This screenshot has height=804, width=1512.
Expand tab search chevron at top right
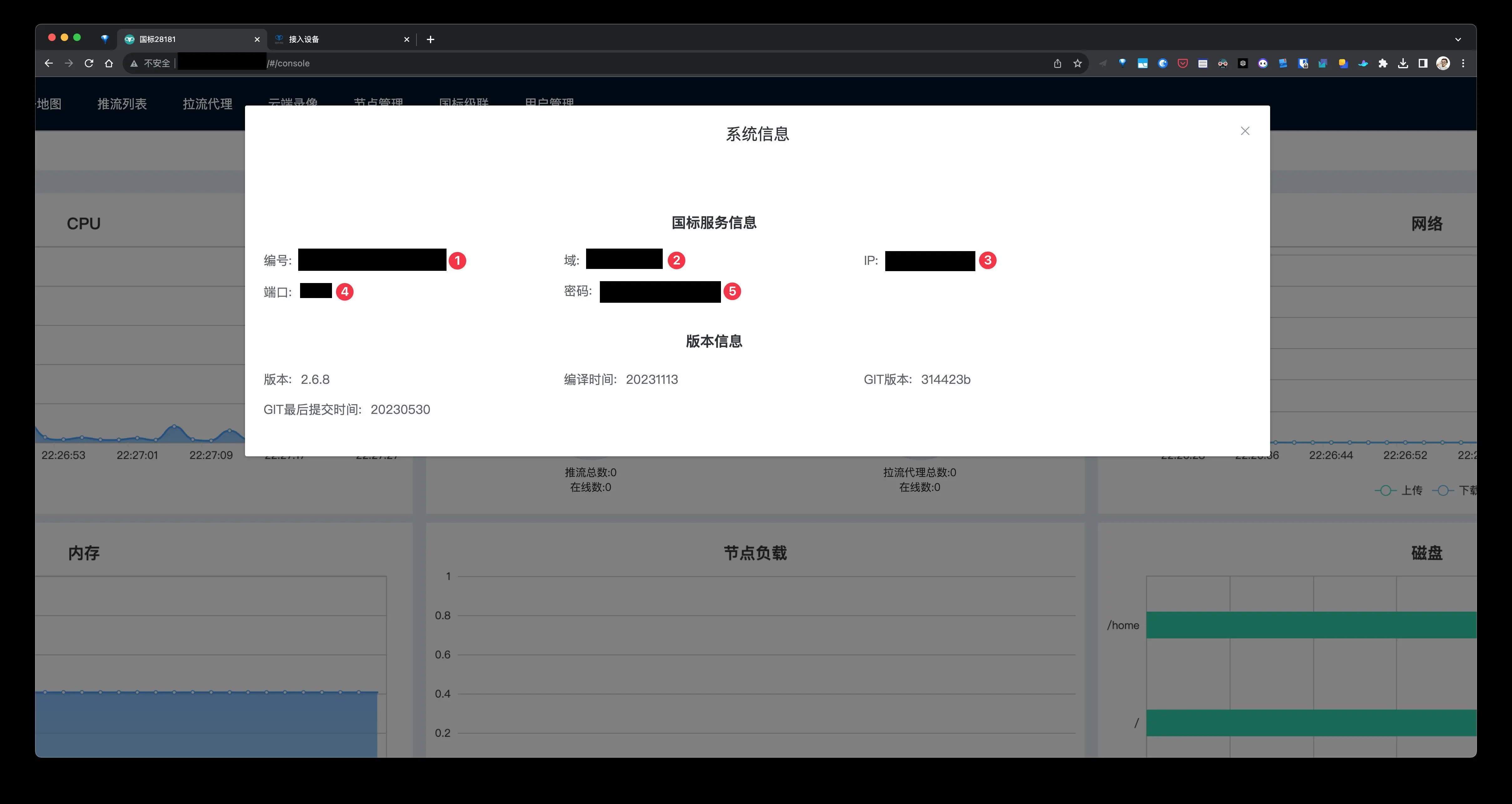click(x=1458, y=39)
